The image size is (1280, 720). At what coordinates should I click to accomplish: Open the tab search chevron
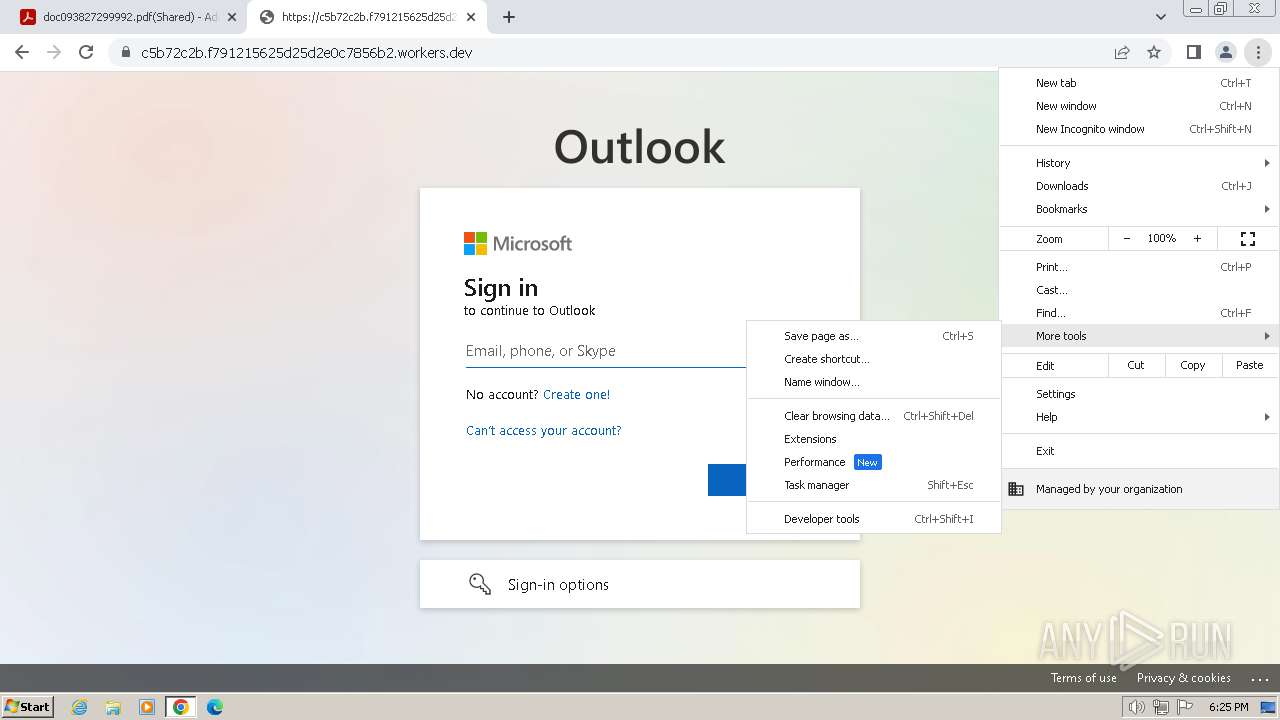click(1160, 17)
